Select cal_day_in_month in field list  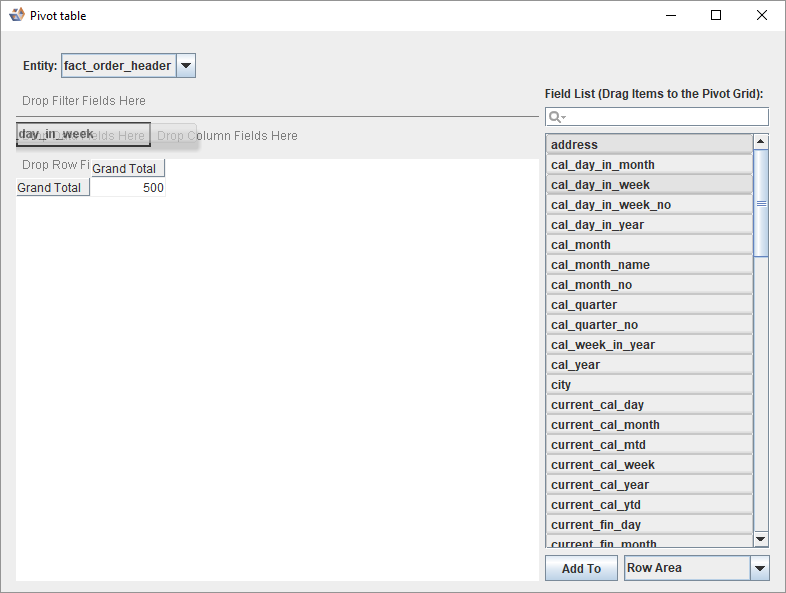tap(649, 165)
